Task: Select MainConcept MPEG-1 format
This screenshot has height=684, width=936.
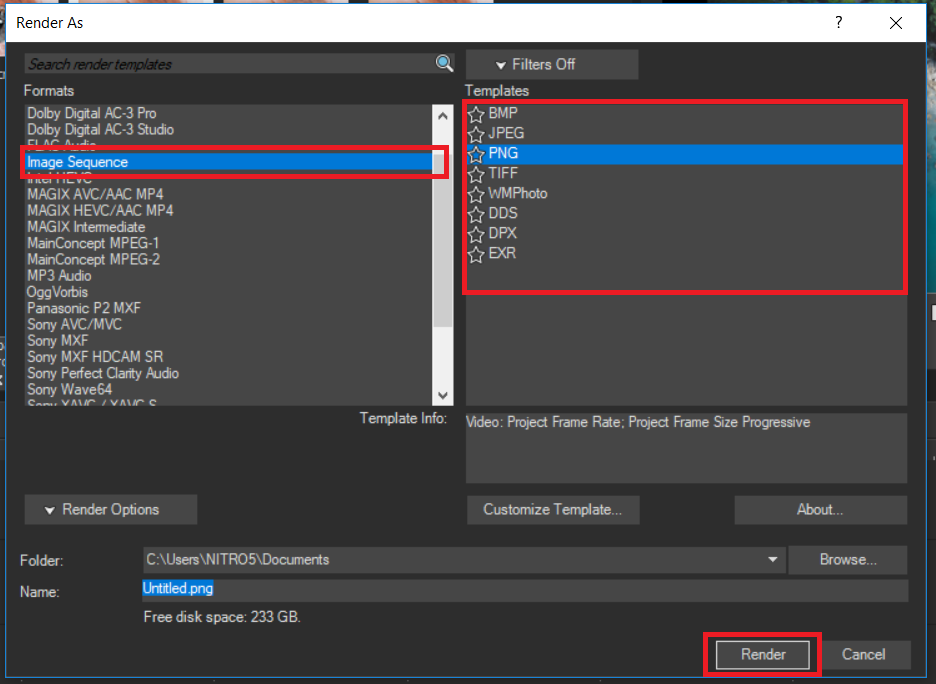Action: [x=229, y=244]
